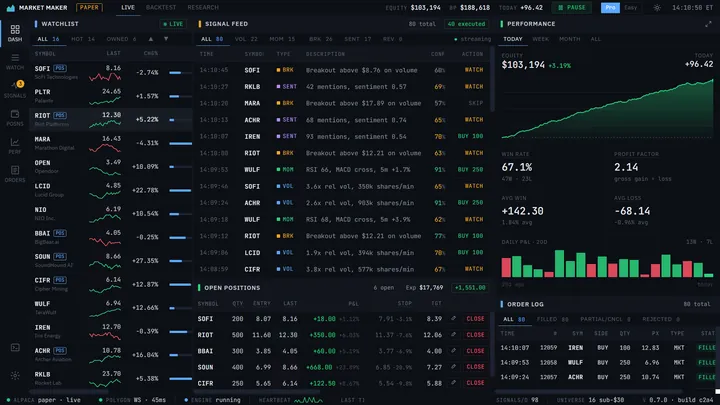
Task: Edit BBAI position pencil icon
Action: click(x=453, y=350)
